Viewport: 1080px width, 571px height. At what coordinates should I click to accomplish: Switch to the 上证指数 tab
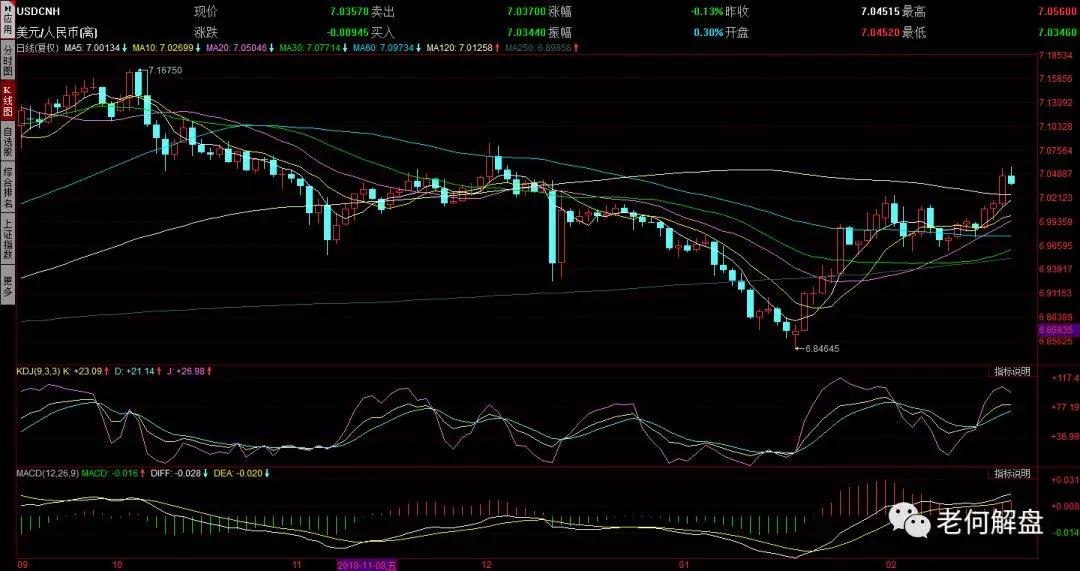pos(7,239)
